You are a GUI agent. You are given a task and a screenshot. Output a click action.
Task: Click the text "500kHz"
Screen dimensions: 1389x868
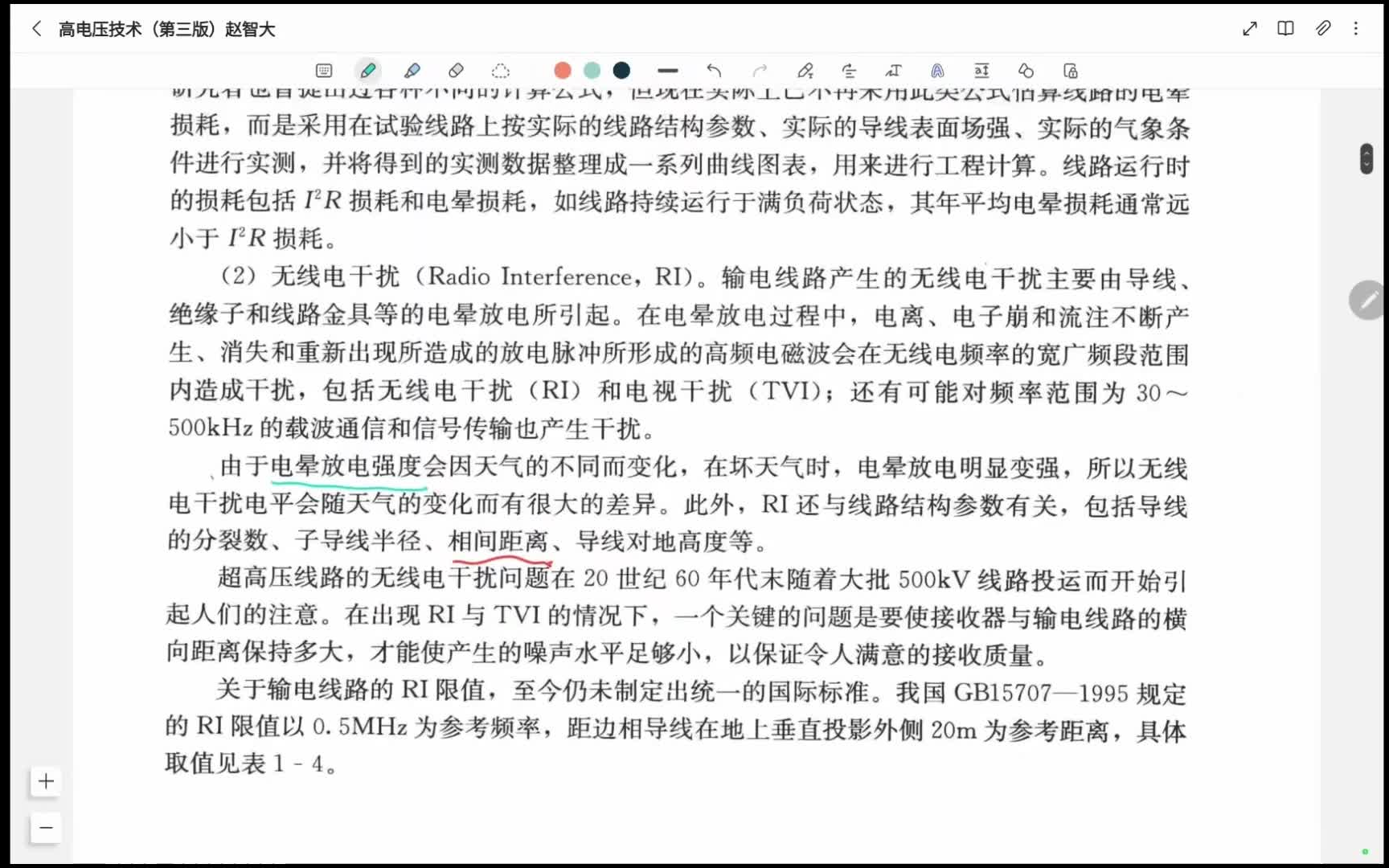pyautogui.click(x=211, y=428)
